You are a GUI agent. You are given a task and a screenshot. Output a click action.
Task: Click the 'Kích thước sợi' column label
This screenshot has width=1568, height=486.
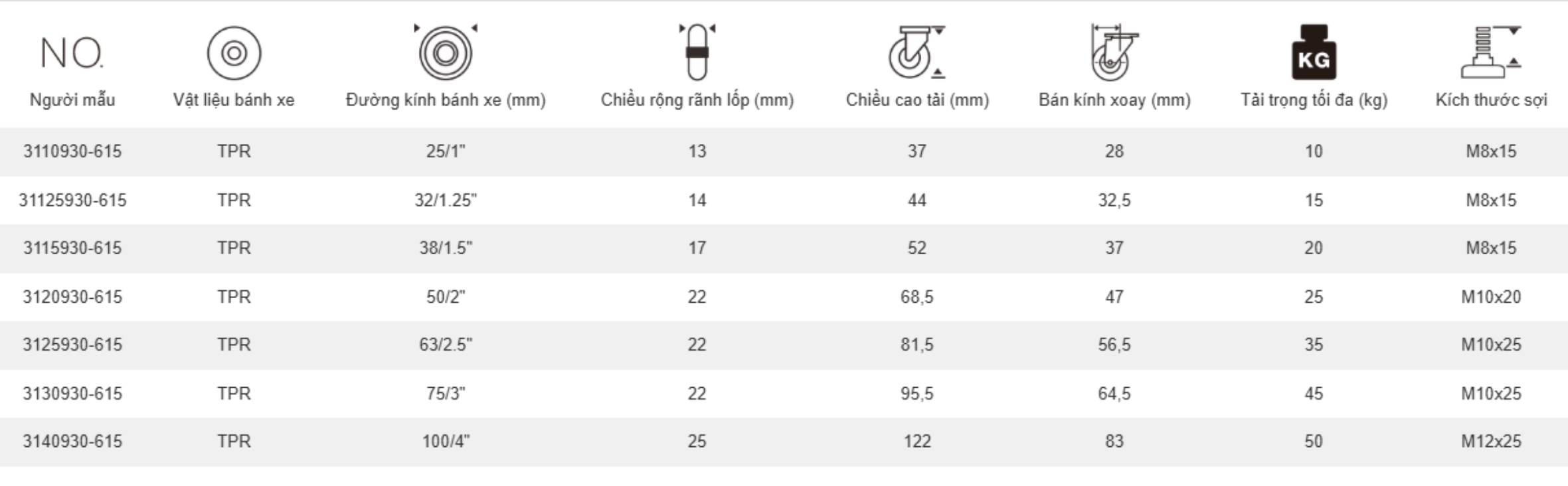[1491, 100]
